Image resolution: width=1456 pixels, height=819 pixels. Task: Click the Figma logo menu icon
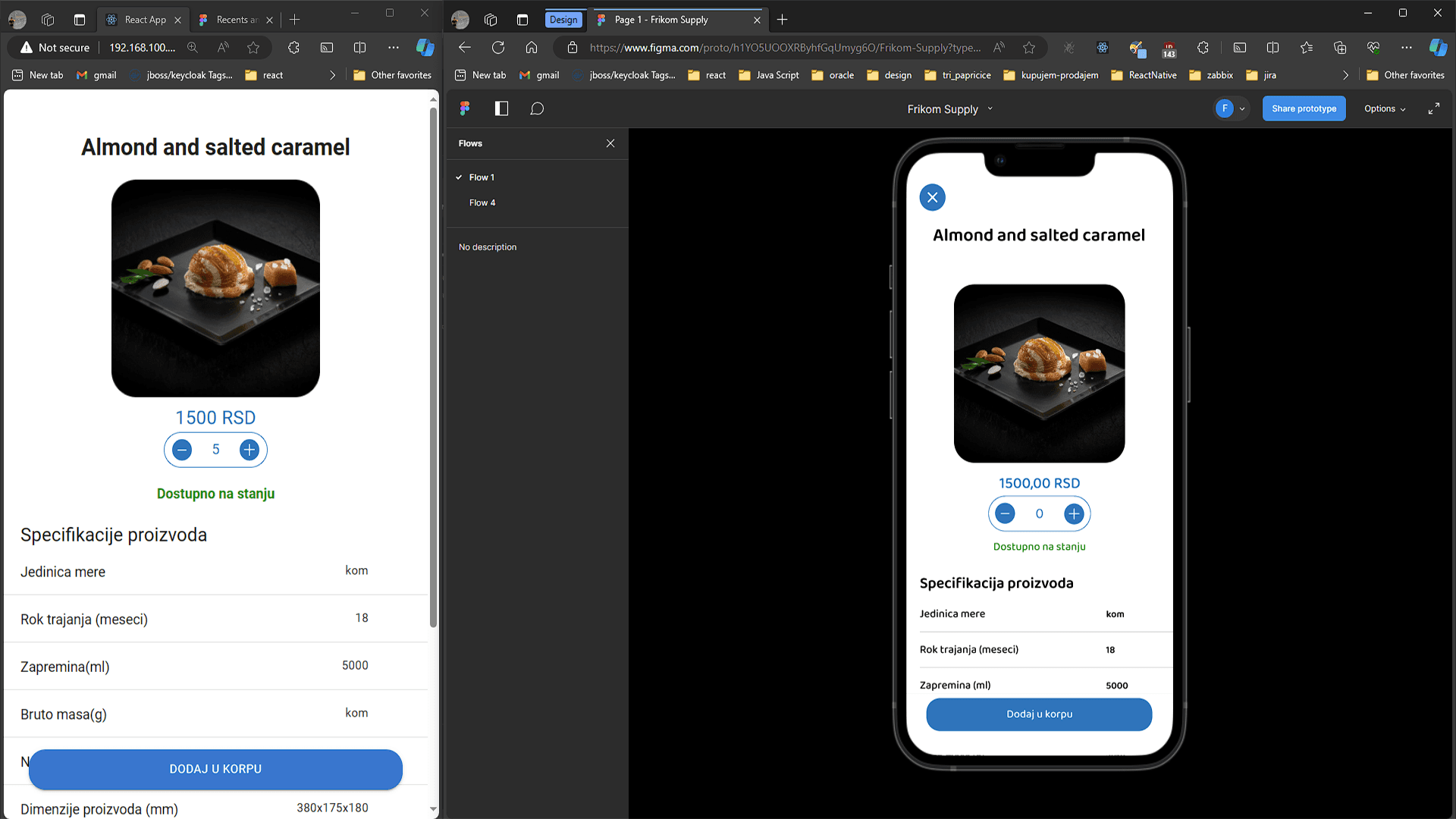click(x=465, y=108)
